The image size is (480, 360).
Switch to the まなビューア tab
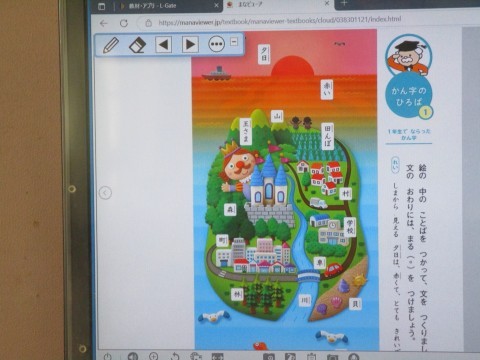[278, 4]
